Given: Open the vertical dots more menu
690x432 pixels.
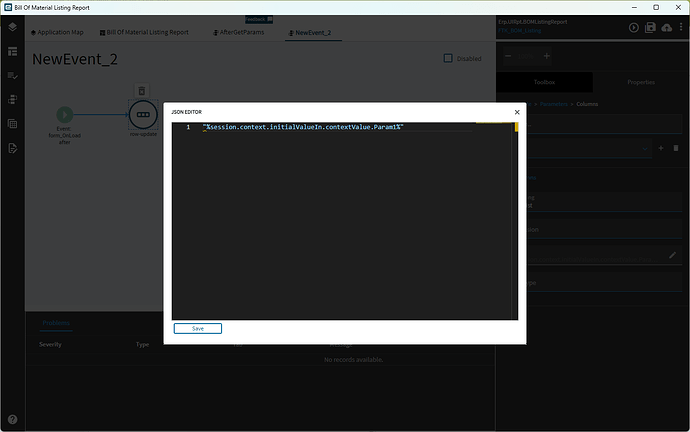Looking at the screenshot, I should (x=681, y=27).
